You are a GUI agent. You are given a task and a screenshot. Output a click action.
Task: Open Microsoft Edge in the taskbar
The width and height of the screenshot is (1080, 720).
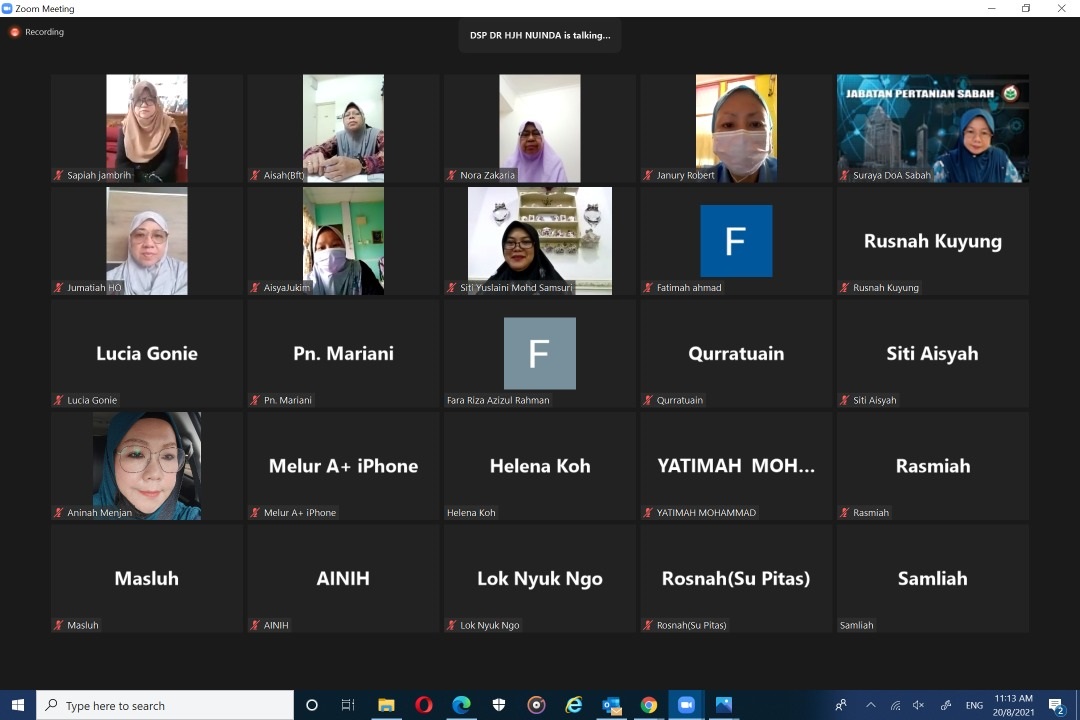pyautogui.click(x=461, y=705)
